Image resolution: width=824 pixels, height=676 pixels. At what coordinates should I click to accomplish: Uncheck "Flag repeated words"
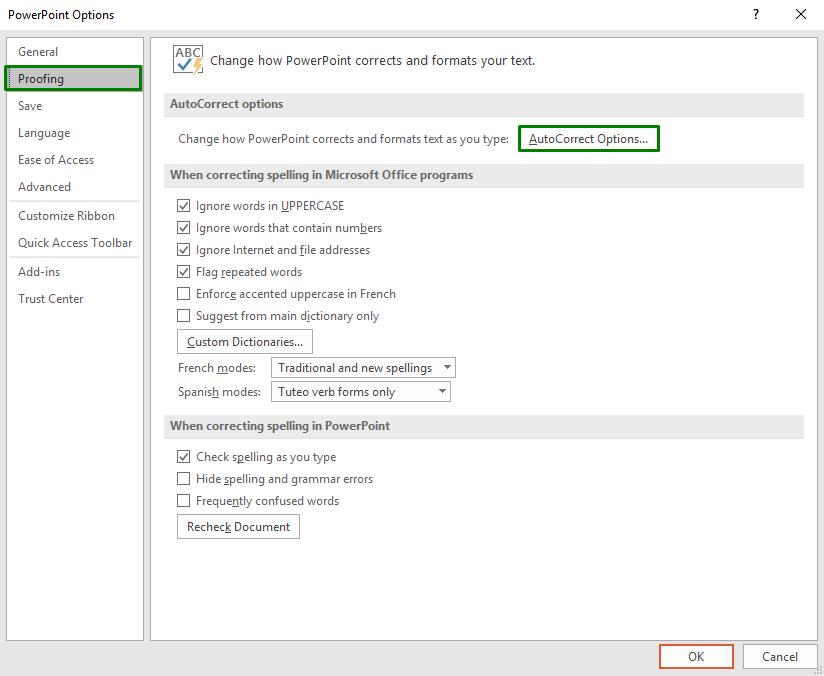[183, 271]
